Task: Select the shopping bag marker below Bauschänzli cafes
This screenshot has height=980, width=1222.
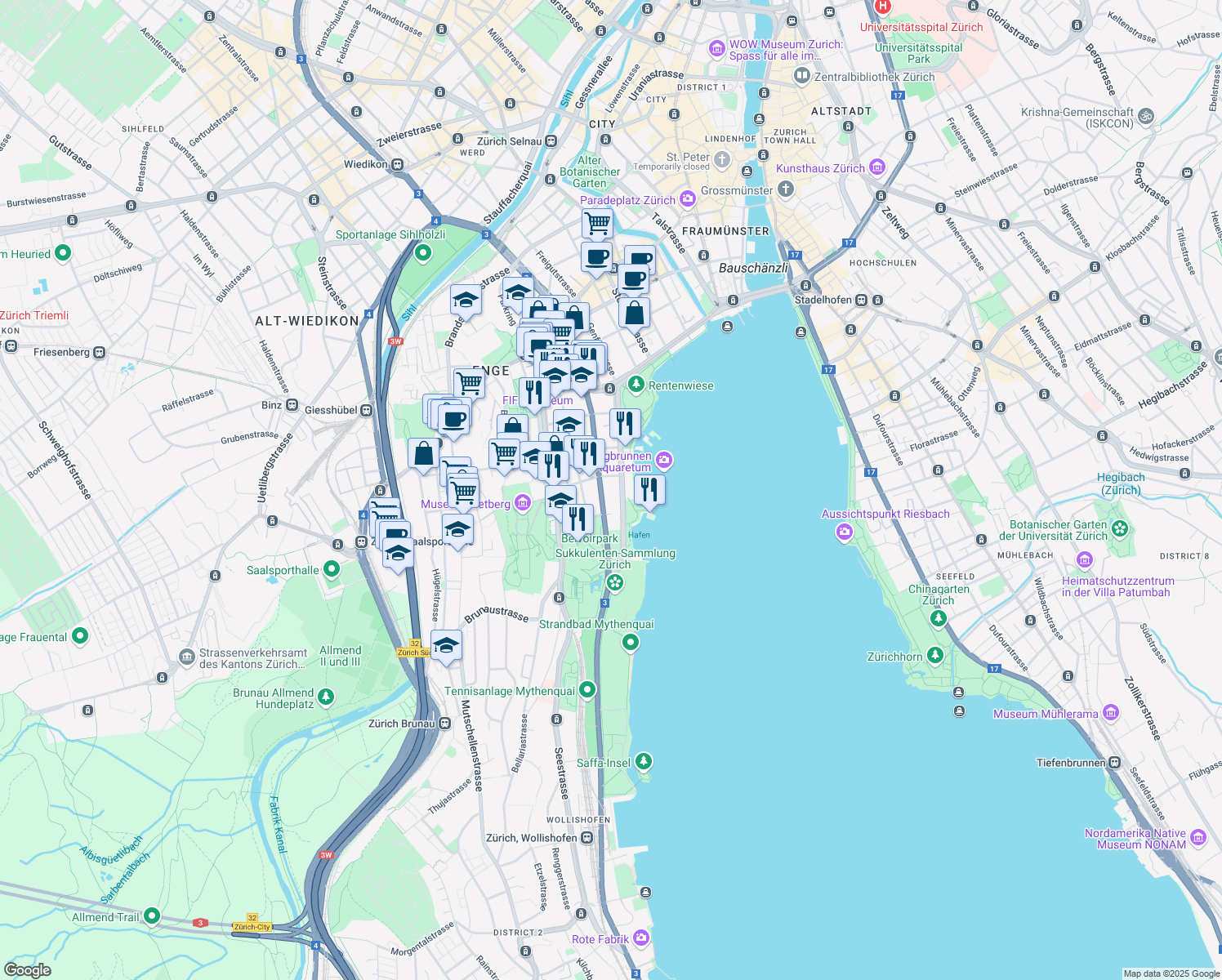Action: (x=635, y=313)
